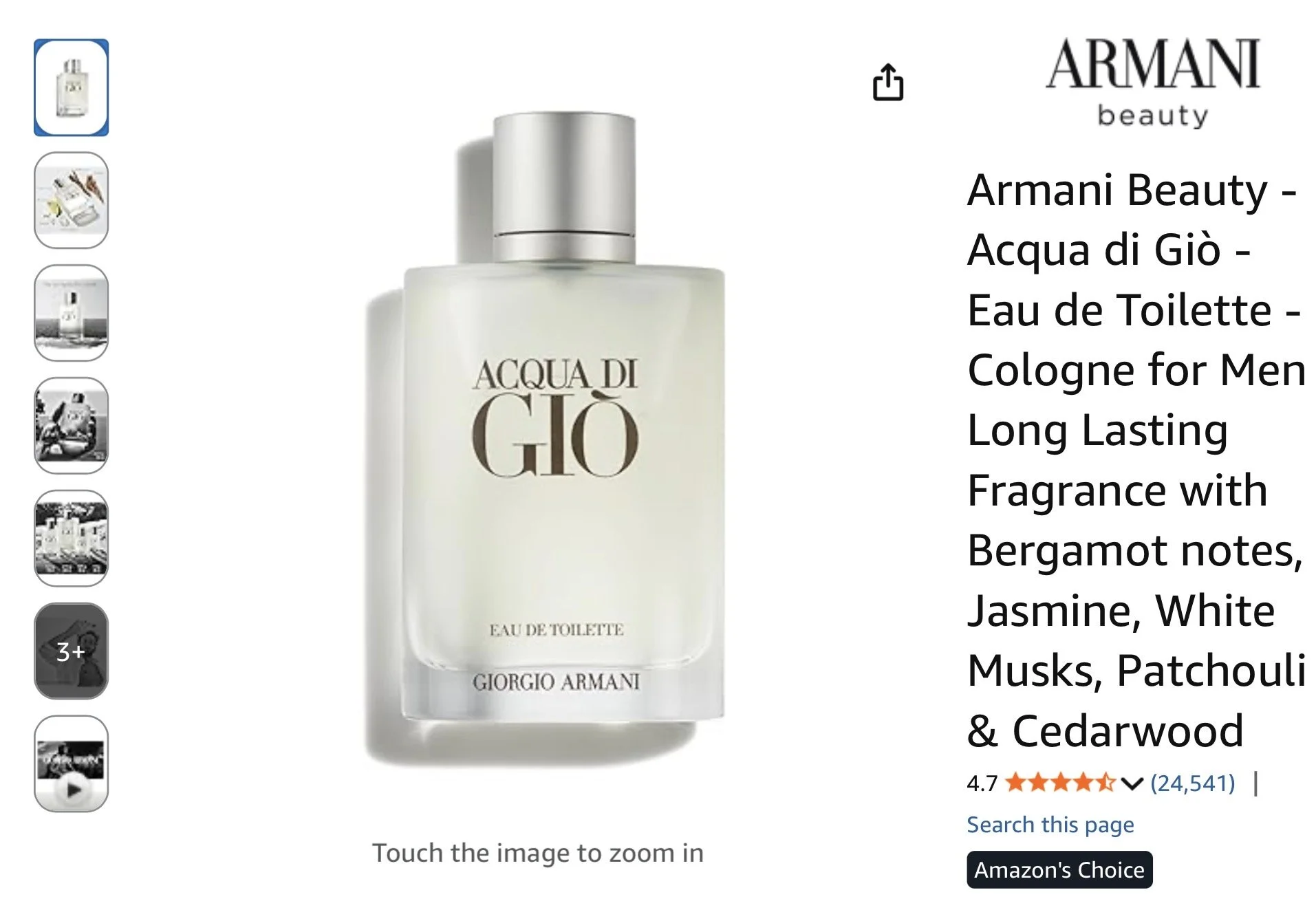Select the first bottle thumbnail

click(72, 87)
